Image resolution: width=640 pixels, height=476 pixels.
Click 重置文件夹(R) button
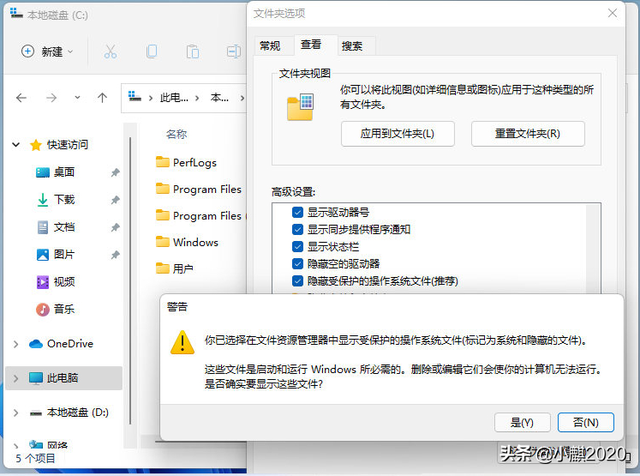(528, 133)
